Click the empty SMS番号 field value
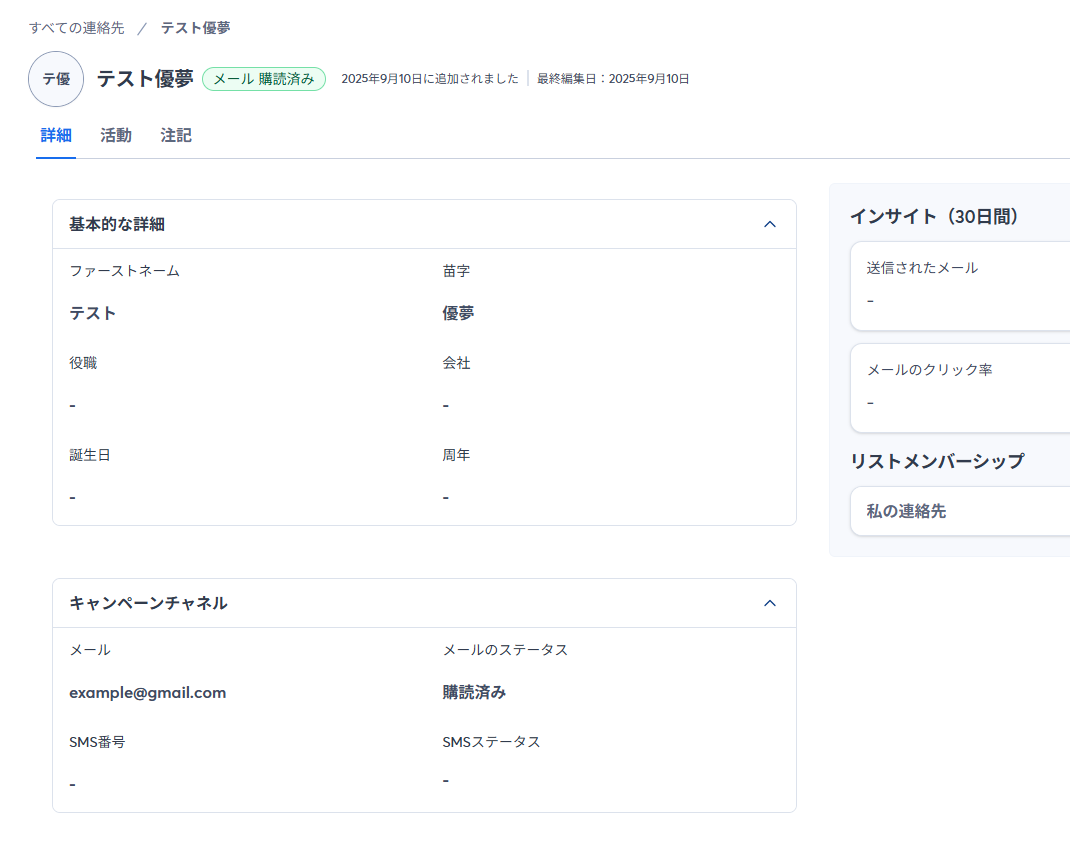1070x847 pixels. (73, 784)
